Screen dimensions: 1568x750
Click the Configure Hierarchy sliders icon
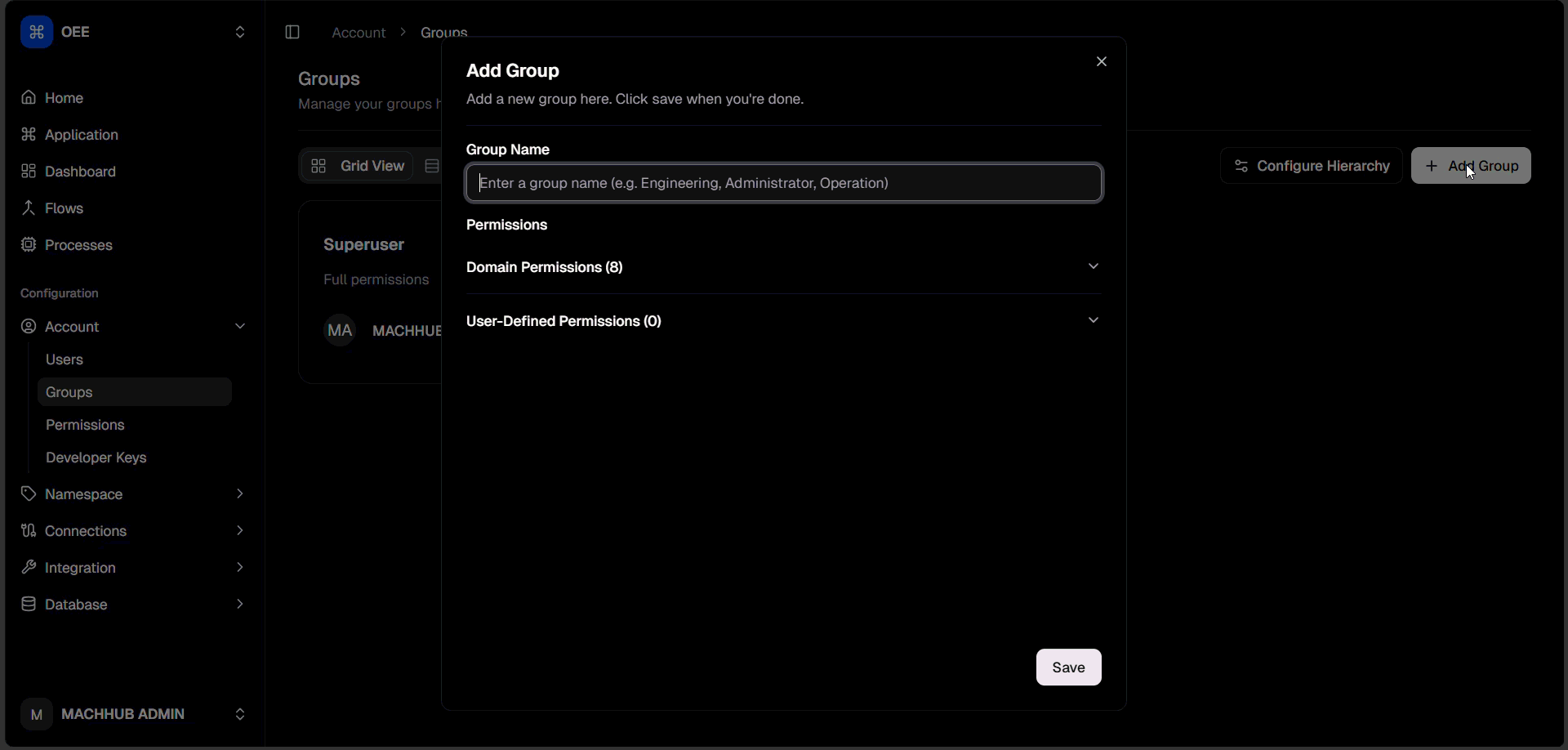point(1241,166)
